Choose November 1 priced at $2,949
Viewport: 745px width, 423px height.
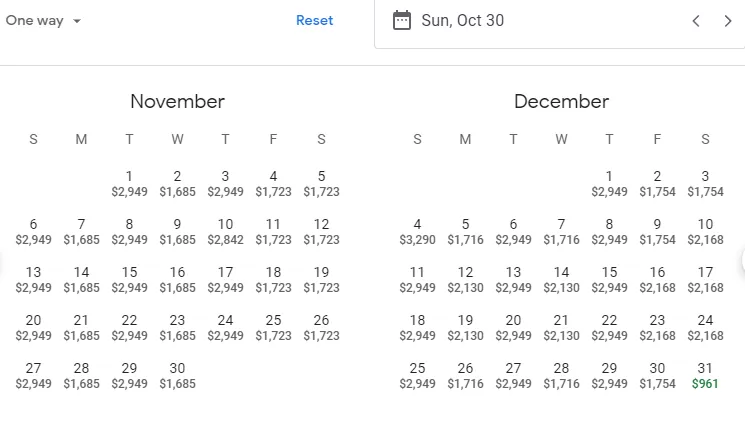[129, 183]
